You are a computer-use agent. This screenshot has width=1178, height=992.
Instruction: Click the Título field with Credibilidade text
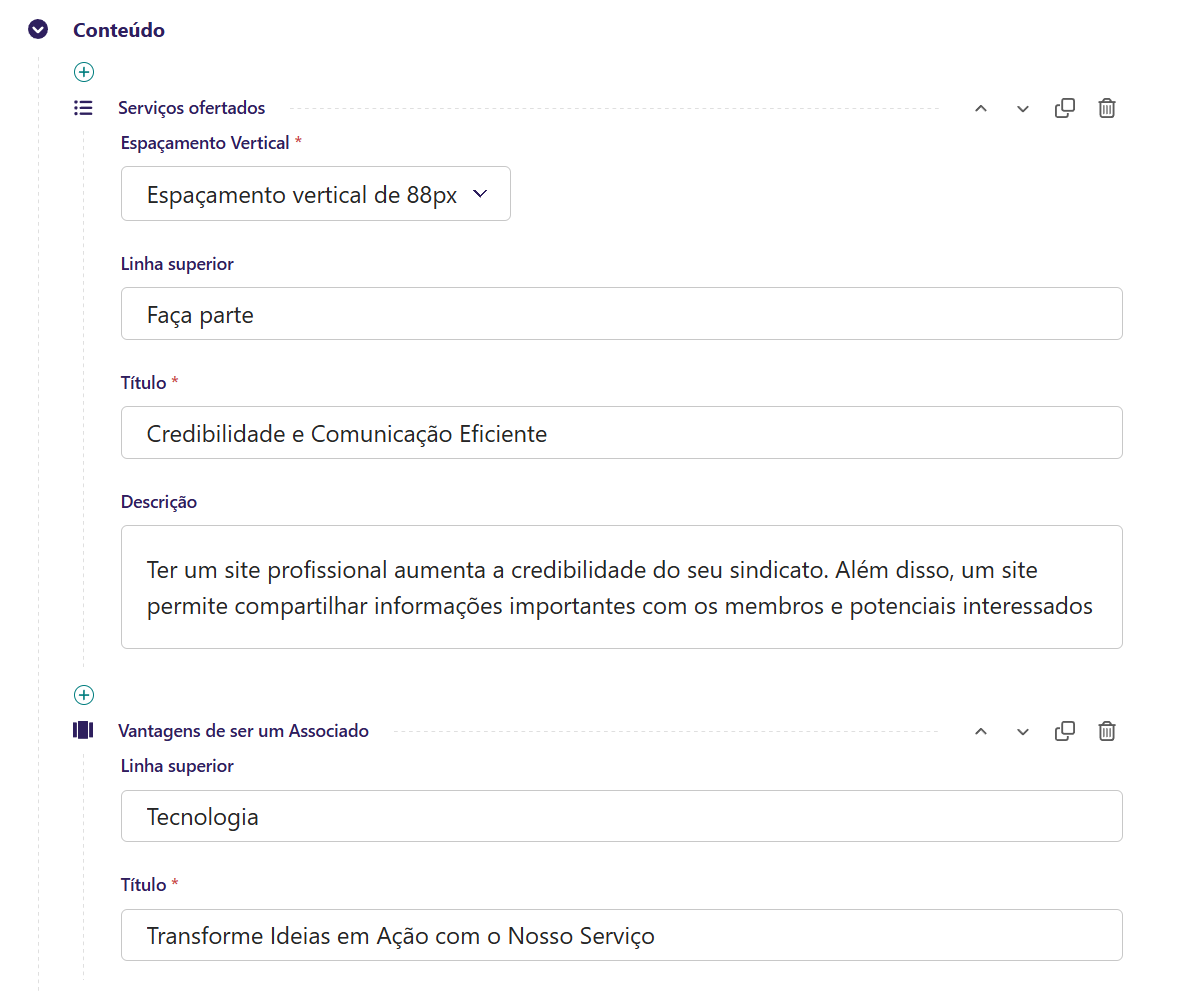(621, 433)
